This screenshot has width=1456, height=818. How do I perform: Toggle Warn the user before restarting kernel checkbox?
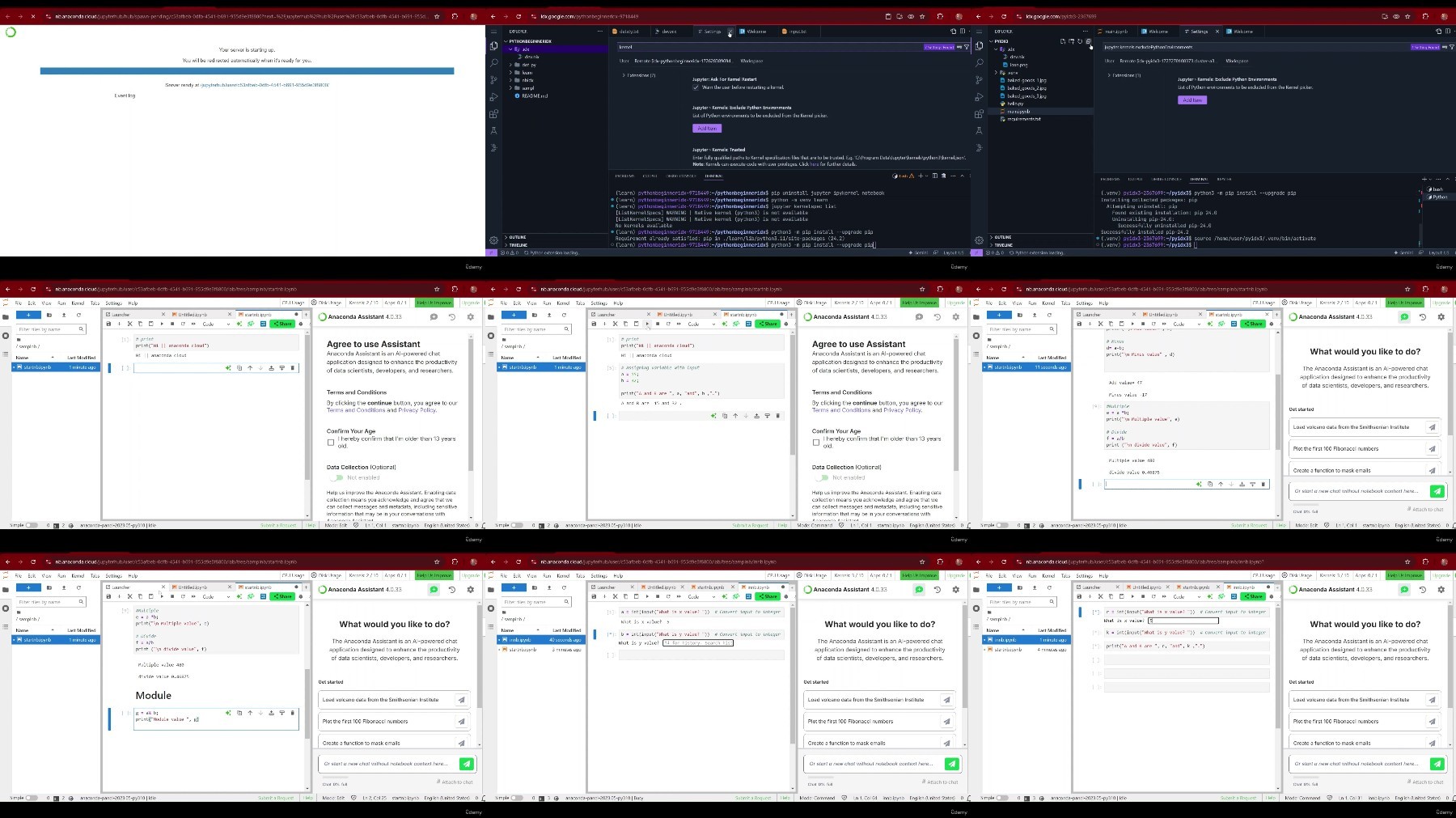point(696,87)
